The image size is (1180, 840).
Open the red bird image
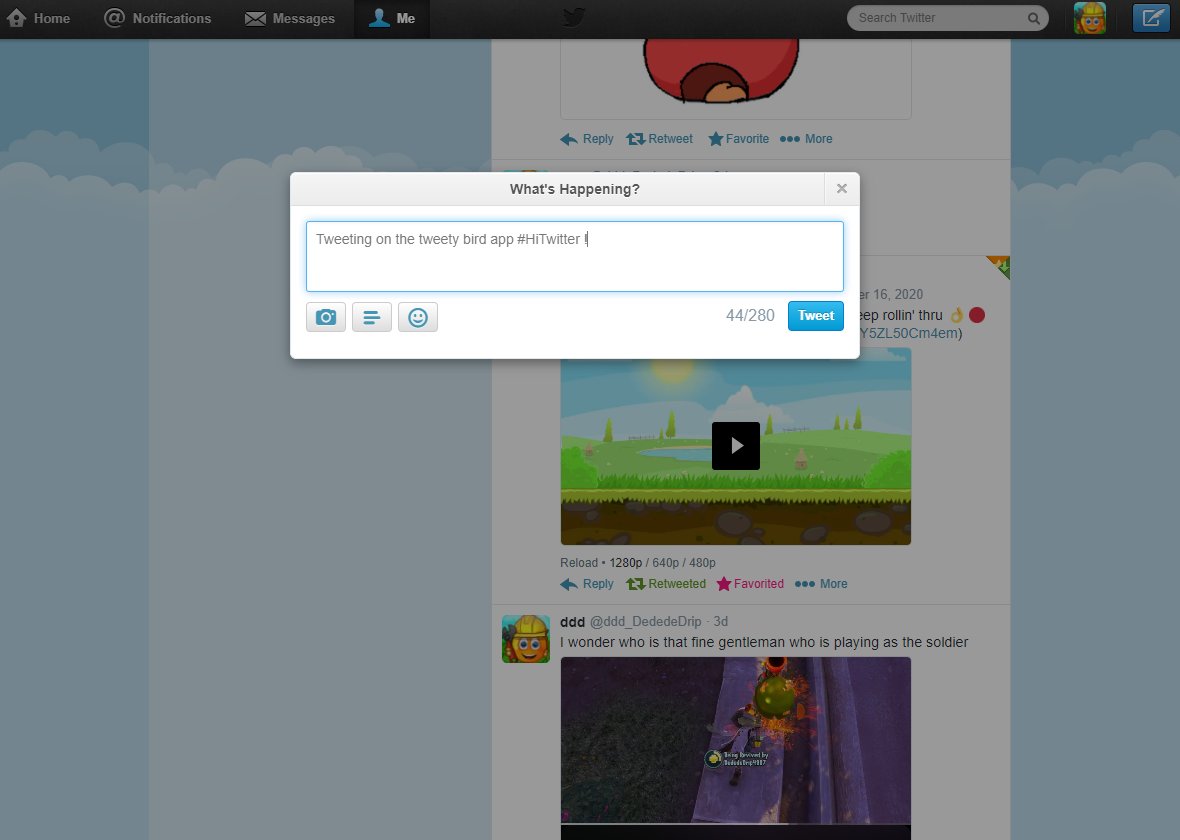736,79
